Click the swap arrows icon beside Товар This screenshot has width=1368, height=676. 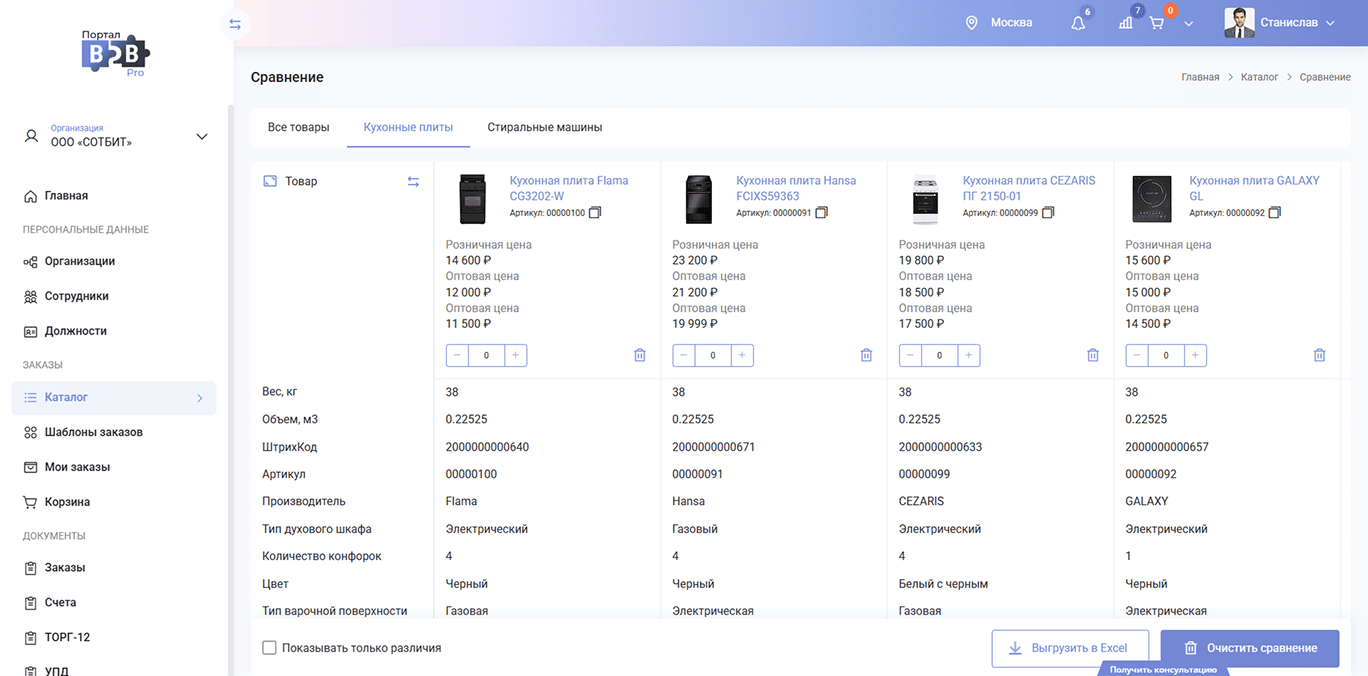(x=413, y=181)
